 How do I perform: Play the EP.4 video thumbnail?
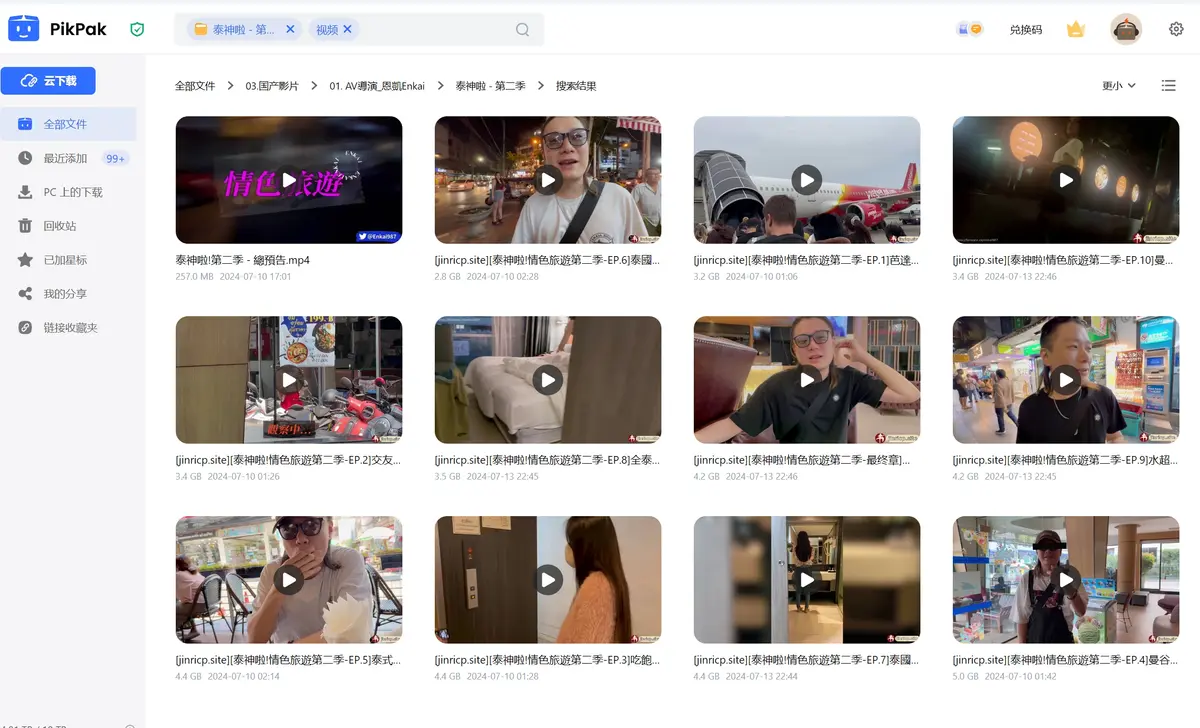tap(1066, 580)
